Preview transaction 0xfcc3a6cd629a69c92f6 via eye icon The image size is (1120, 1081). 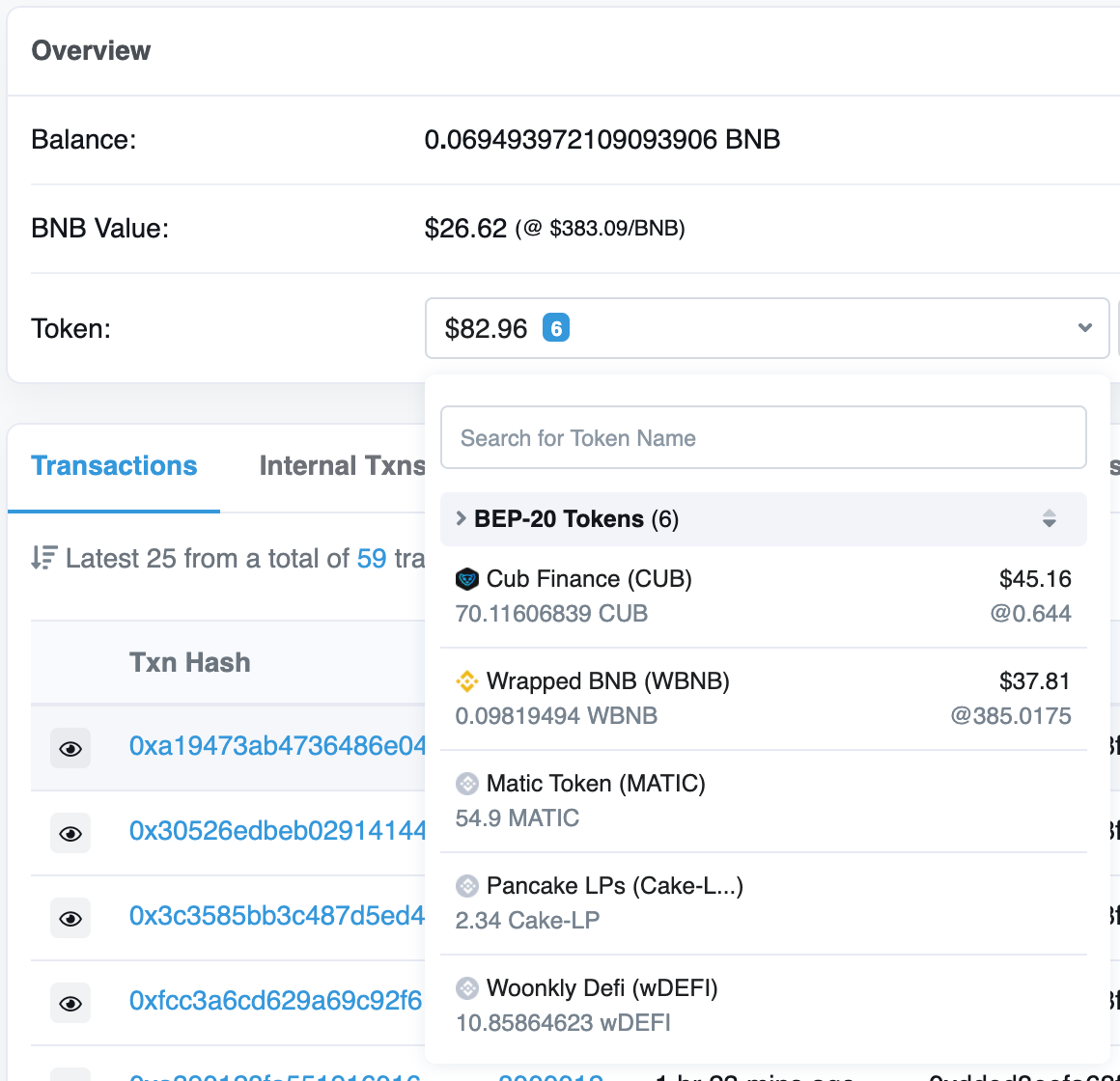click(x=70, y=1003)
